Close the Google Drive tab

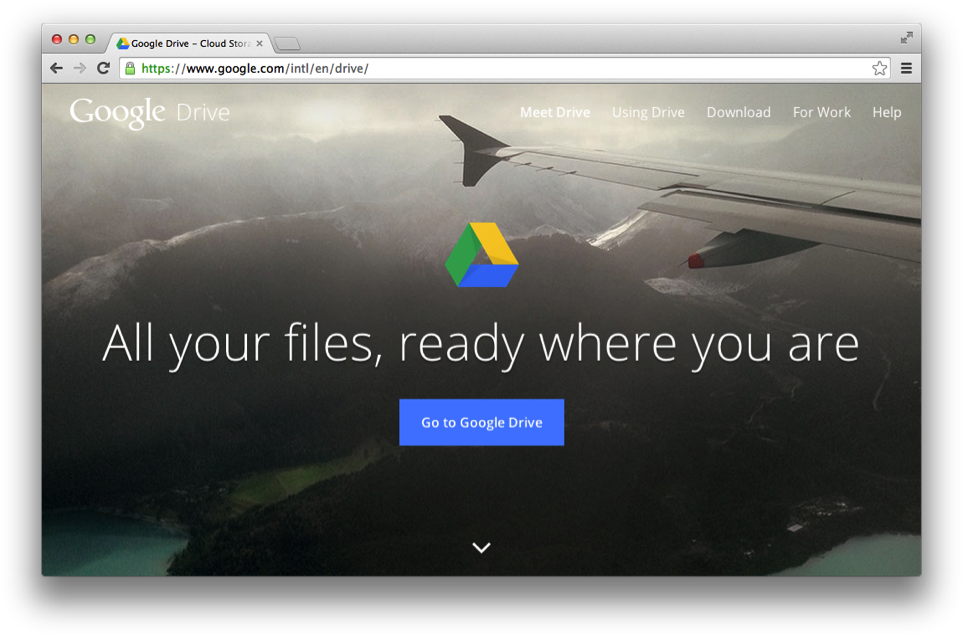click(260, 44)
